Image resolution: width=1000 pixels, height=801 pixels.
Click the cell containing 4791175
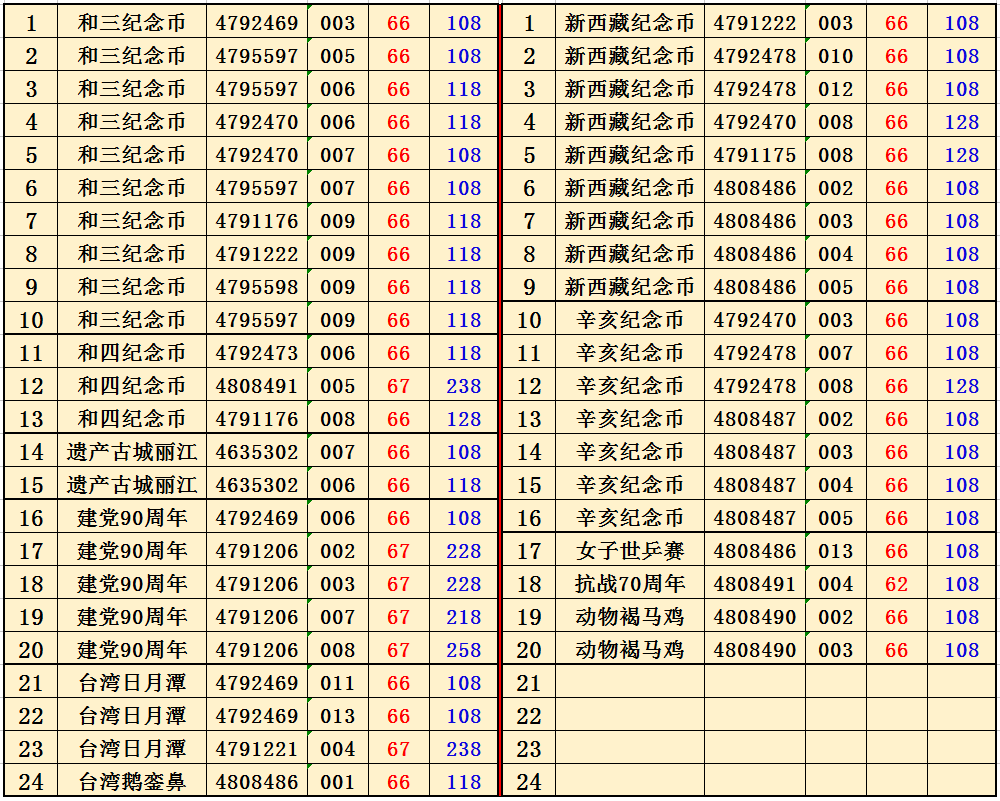tap(755, 155)
